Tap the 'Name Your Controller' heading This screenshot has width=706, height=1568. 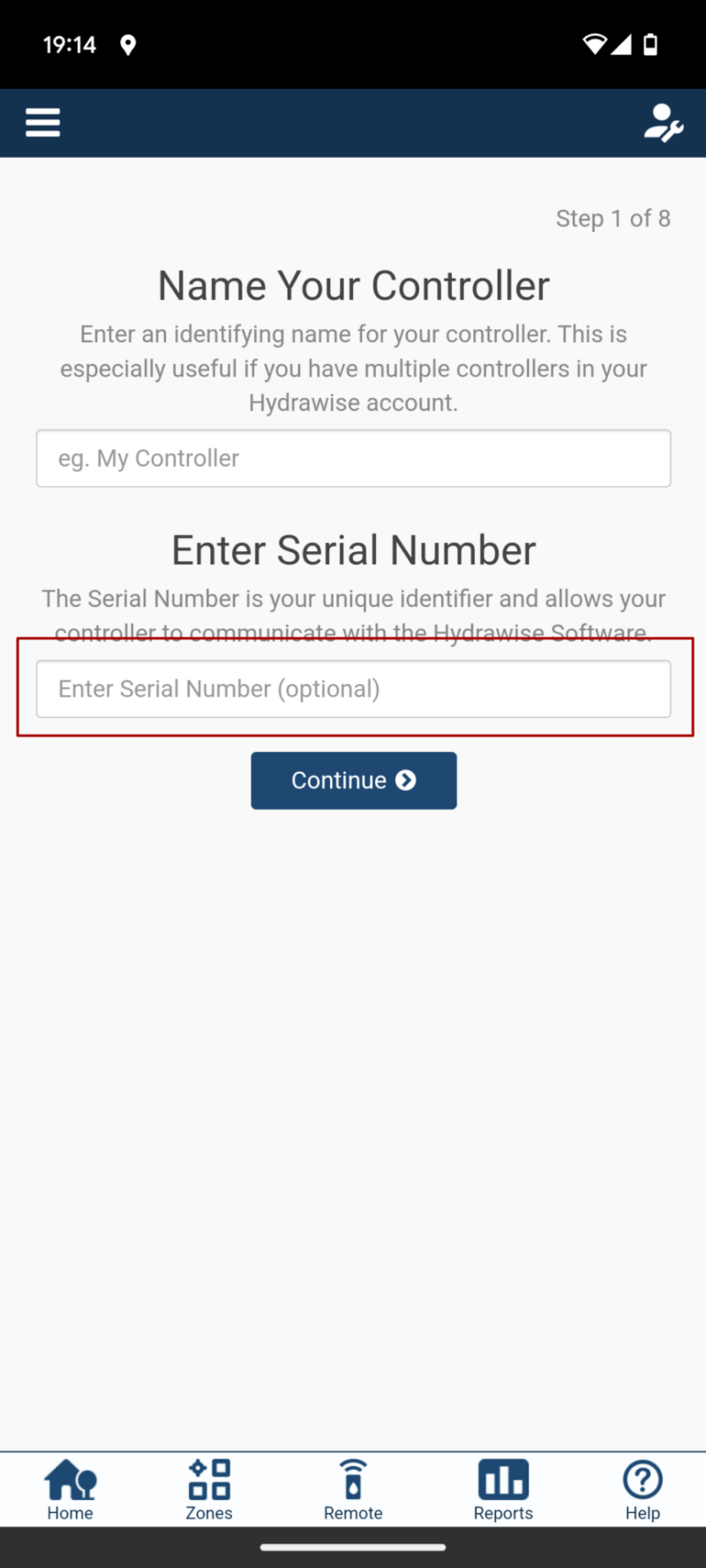click(353, 286)
